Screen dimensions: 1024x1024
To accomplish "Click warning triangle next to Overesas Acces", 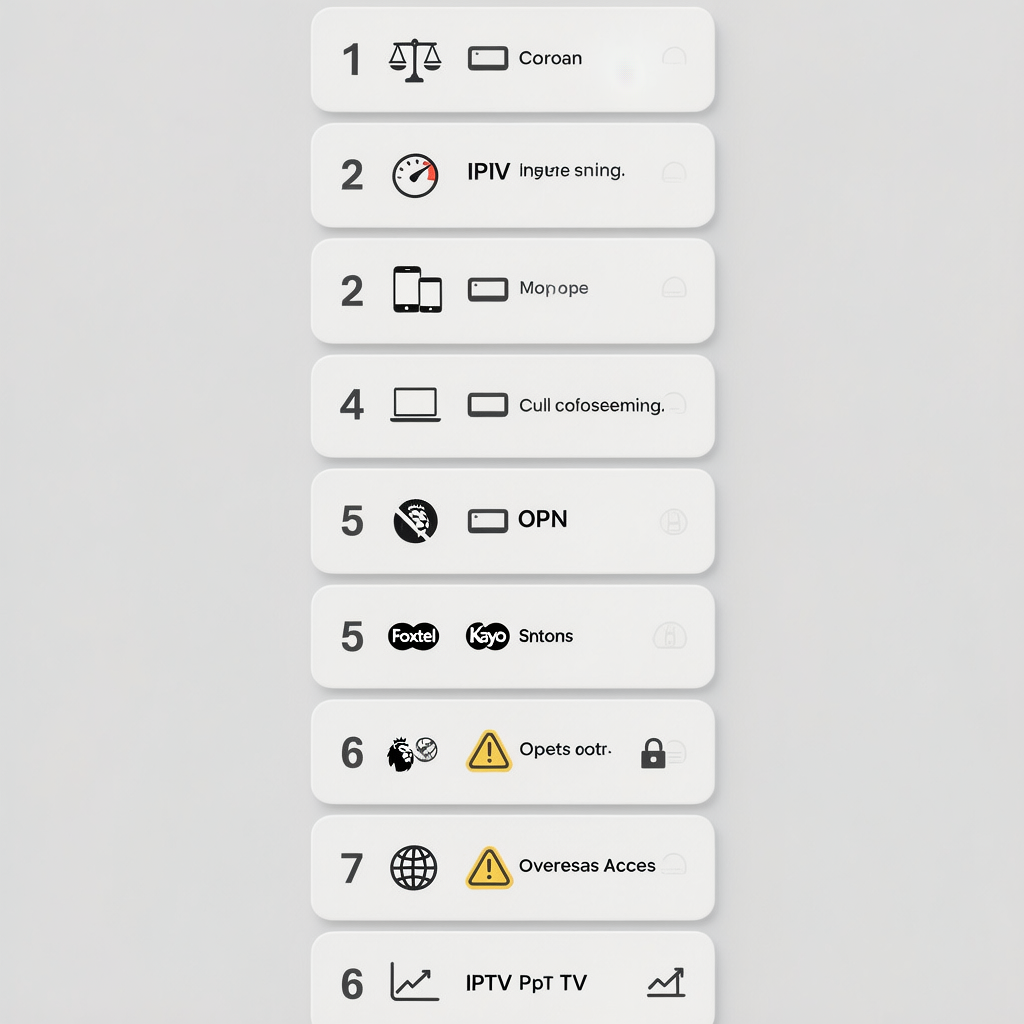I will (488, 868).
